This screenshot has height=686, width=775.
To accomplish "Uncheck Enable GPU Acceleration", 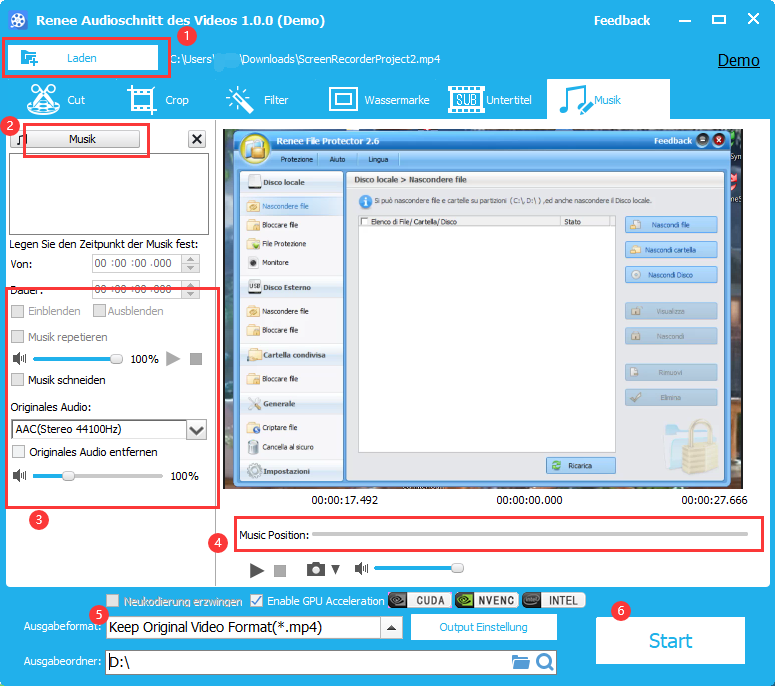I will (257, 600).
